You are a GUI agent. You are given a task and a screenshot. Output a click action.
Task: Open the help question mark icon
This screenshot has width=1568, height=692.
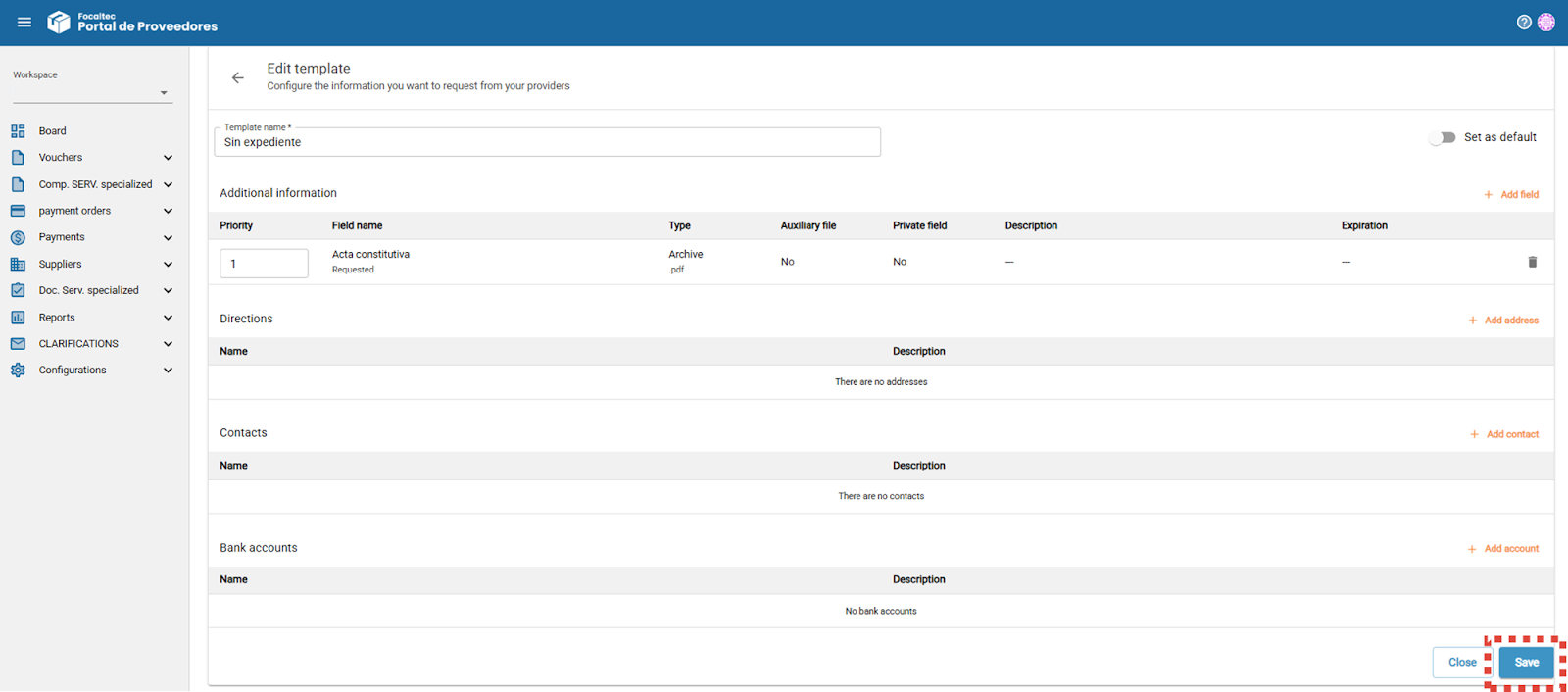[x=1524, y=22]
